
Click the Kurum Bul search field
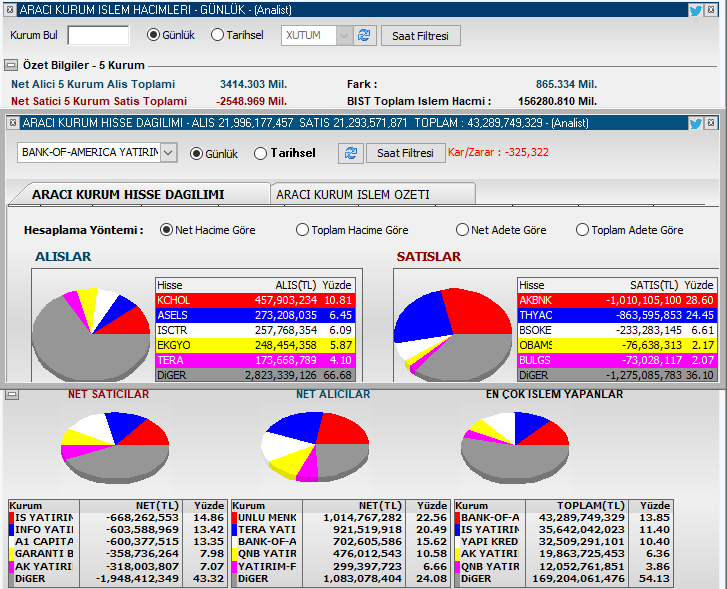click(x=98, y=35)
